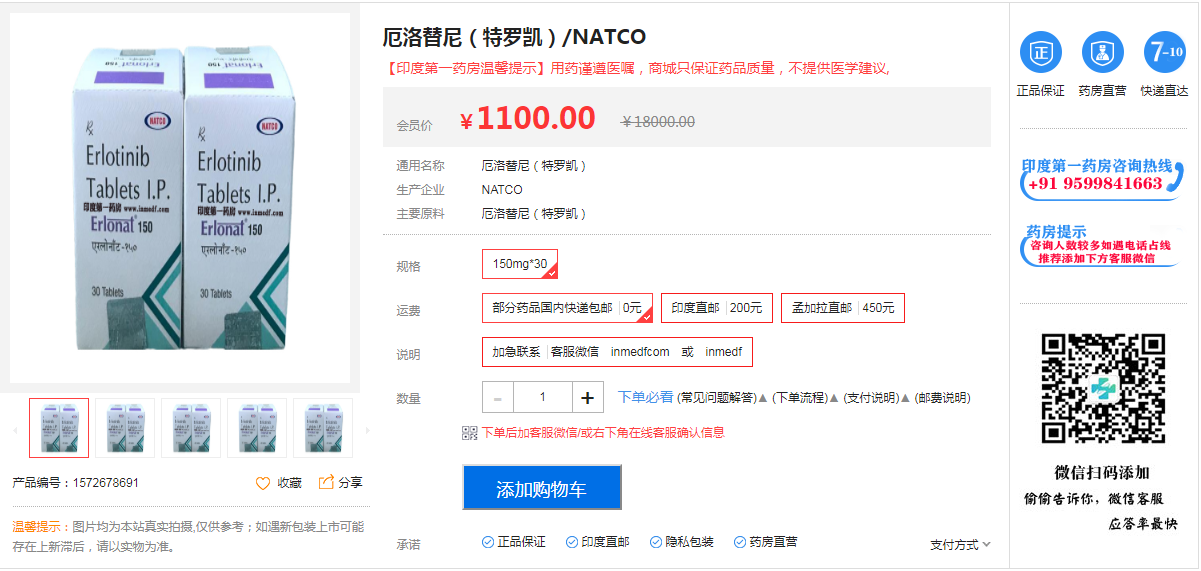Click the small QR icon beside order notice
This screenshot has height=571, width=1201.
469,433
